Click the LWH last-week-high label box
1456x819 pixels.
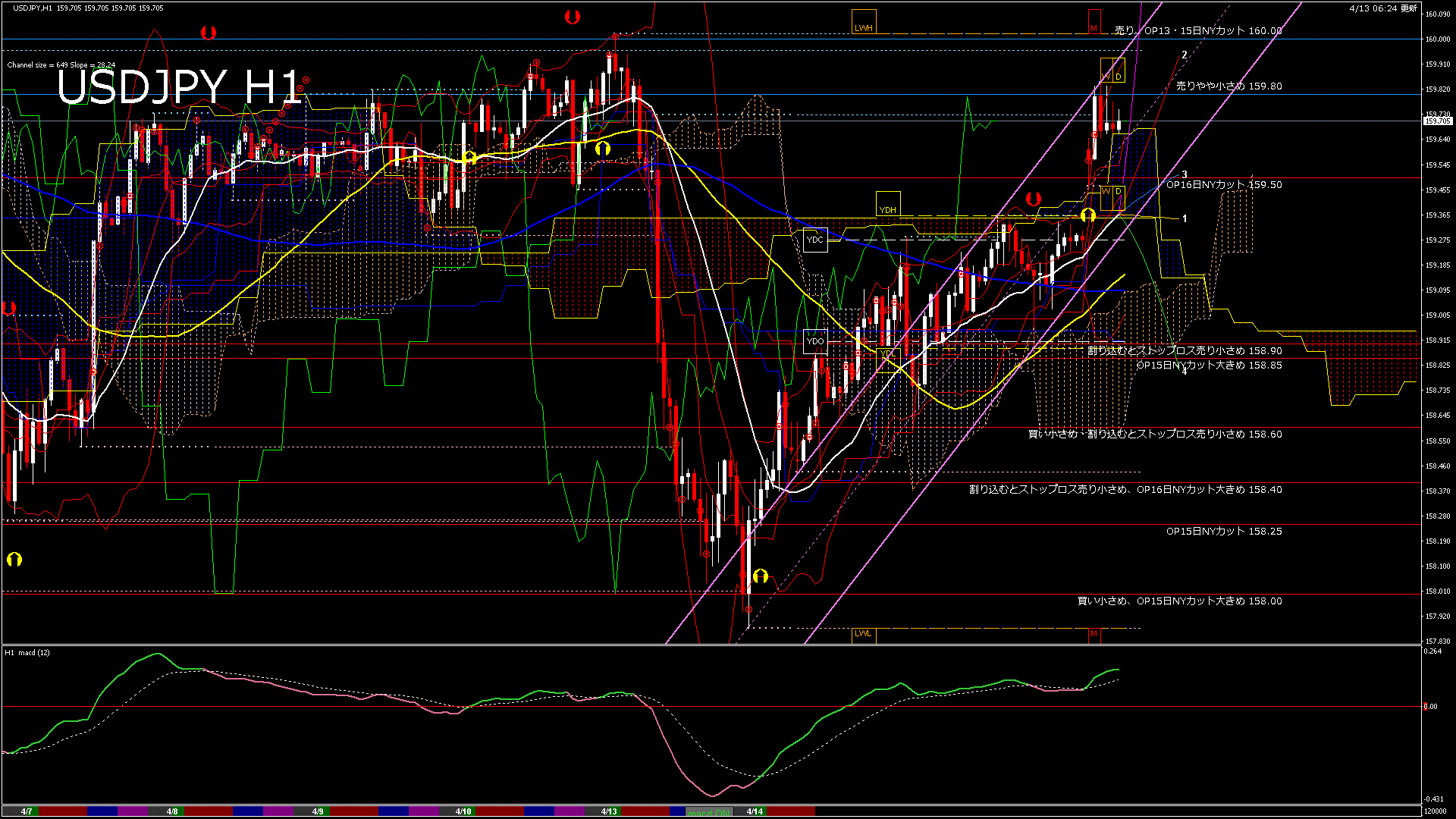864,23
